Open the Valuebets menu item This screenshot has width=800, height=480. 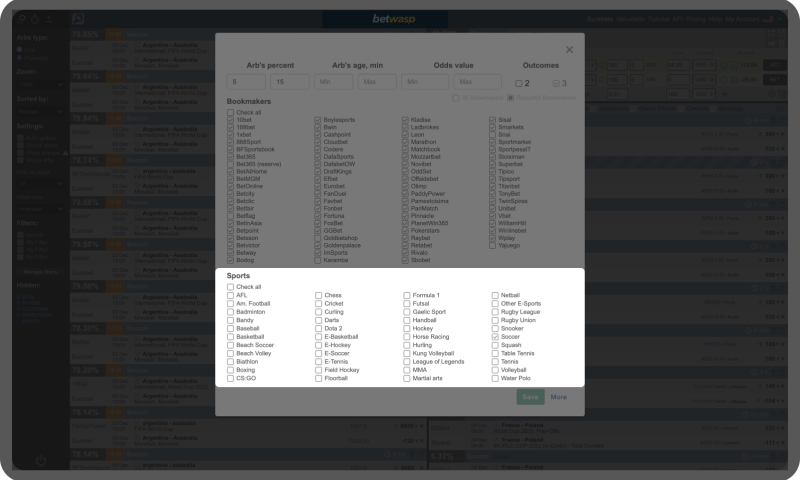pyautogui.click(x=631, y=19)
